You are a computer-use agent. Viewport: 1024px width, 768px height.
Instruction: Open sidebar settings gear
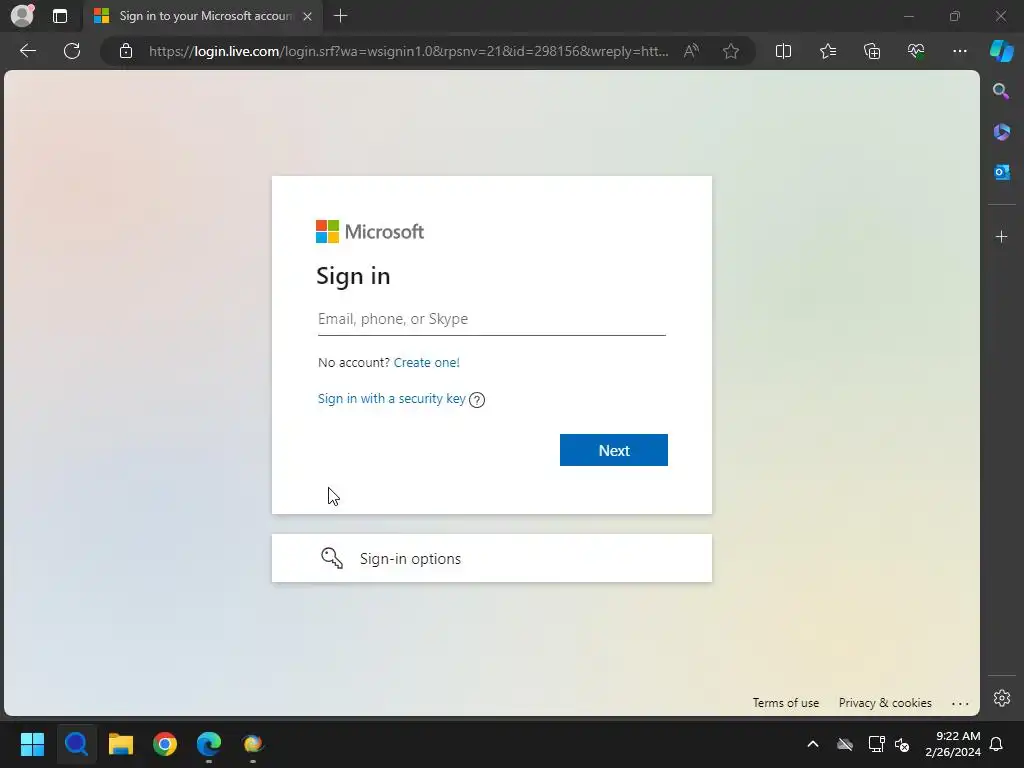pyautogui.click(x=1002, y=698)
